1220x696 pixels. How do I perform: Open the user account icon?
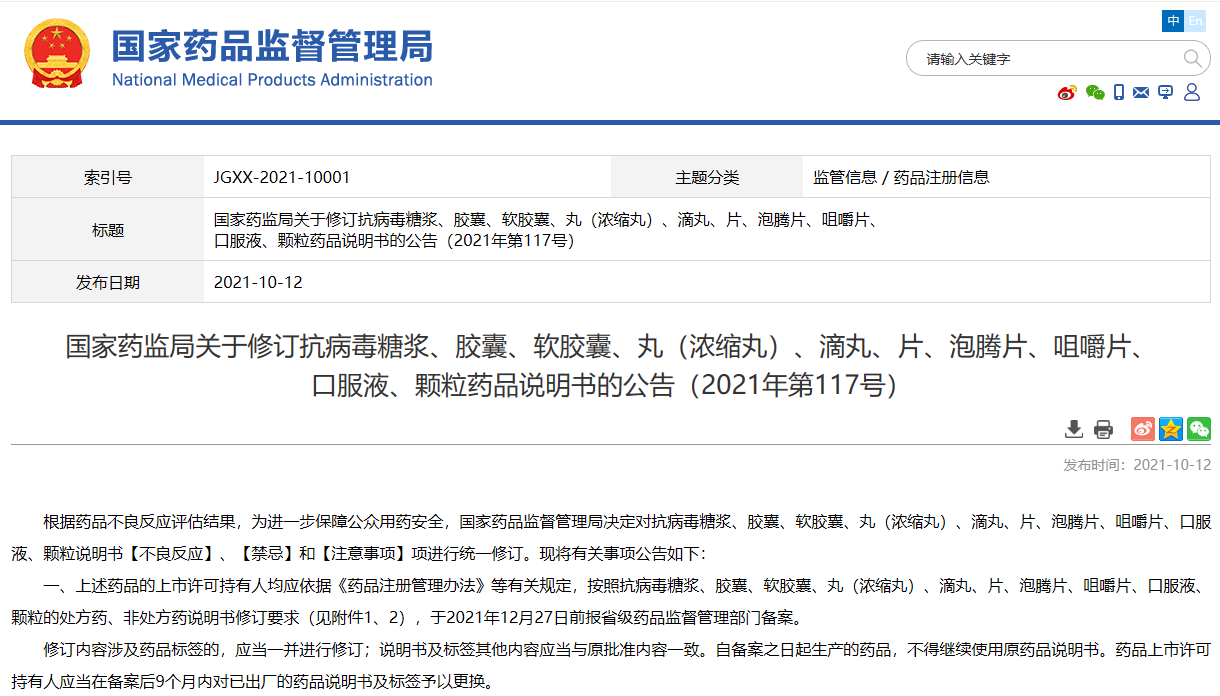[x=1191, y=93]
